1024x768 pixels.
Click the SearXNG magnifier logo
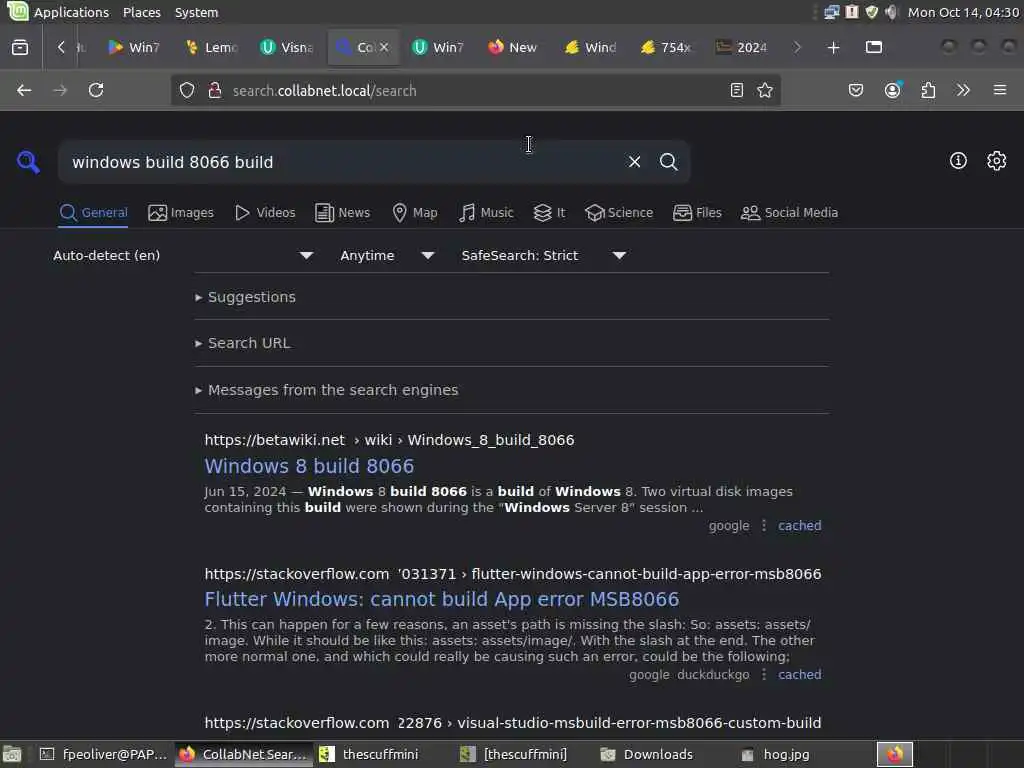point(28,161)
